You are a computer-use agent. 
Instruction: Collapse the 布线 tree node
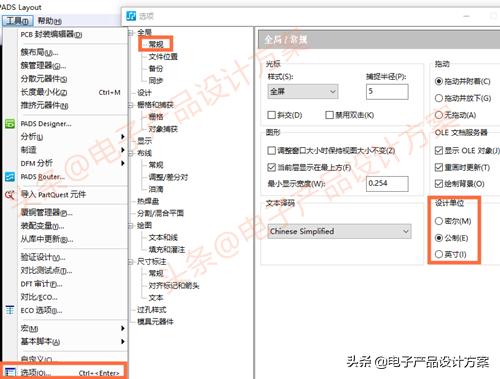coord(131,153)
